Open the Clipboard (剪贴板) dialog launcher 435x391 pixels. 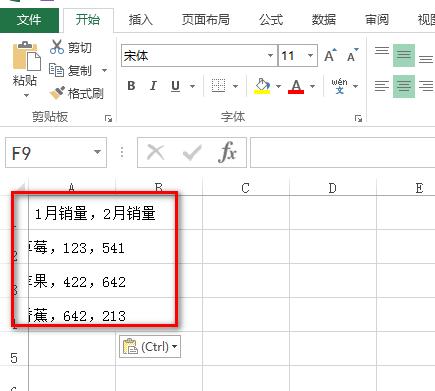coord(108,118)
